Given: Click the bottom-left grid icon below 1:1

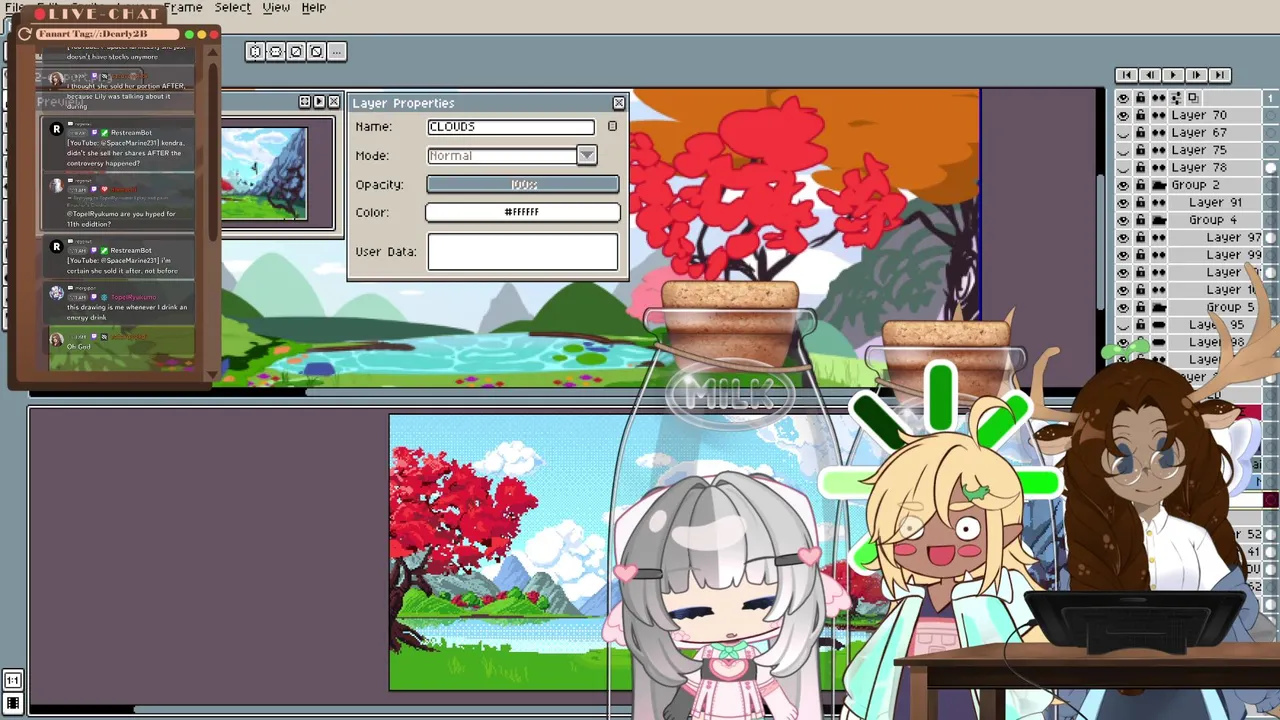Looking at the screenshot, I should pos(13,704).
